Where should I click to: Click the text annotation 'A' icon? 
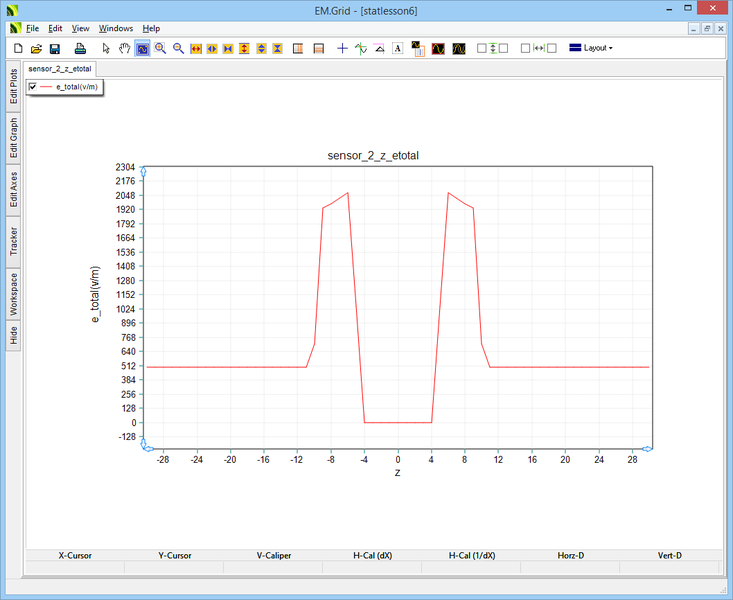[397, 48]
